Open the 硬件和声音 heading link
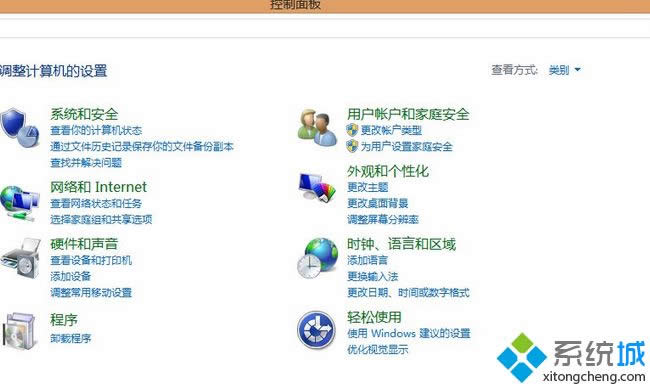Screen dimensions: 650x387 tap(84, 244)
